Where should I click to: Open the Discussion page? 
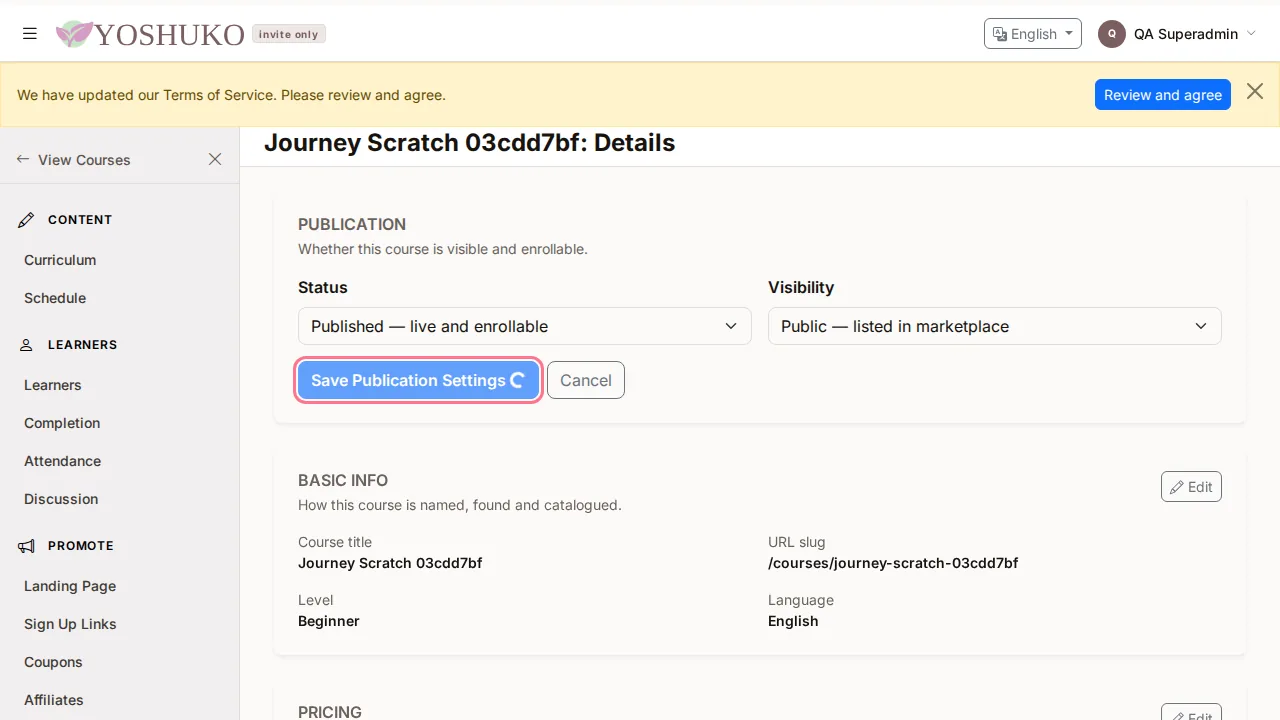click(61, 499)
